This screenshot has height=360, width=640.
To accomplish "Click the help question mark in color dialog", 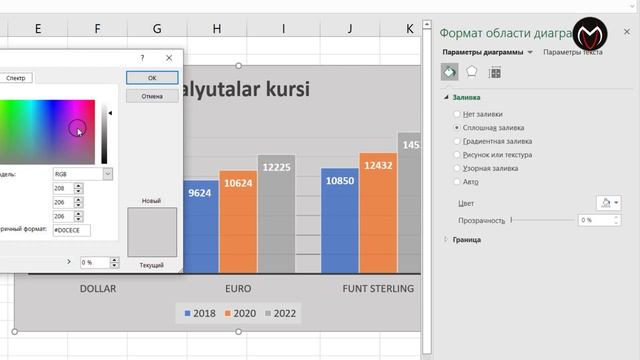I will click(142, 58).
